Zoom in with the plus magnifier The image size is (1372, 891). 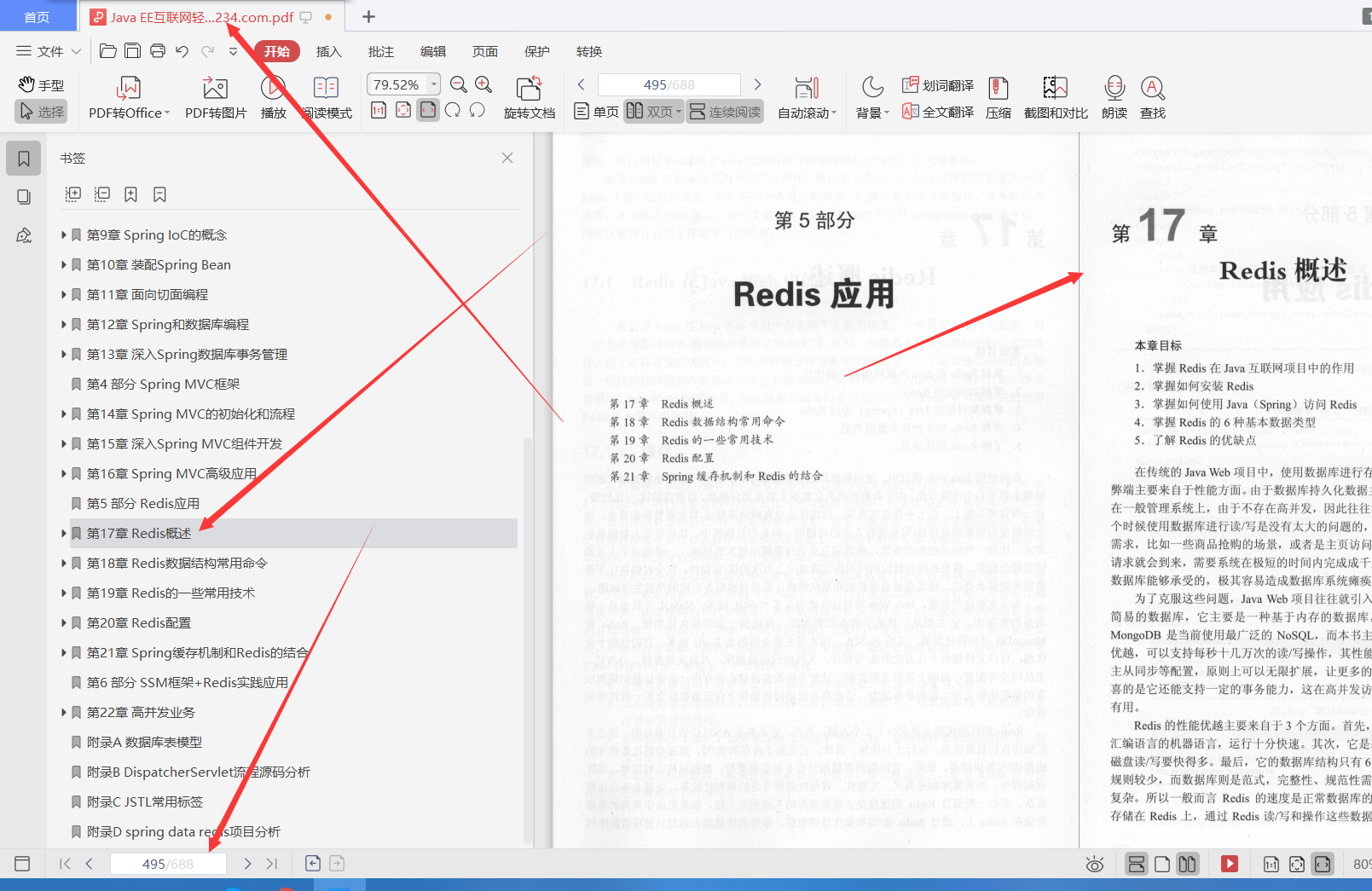click(x=483, y=84)
